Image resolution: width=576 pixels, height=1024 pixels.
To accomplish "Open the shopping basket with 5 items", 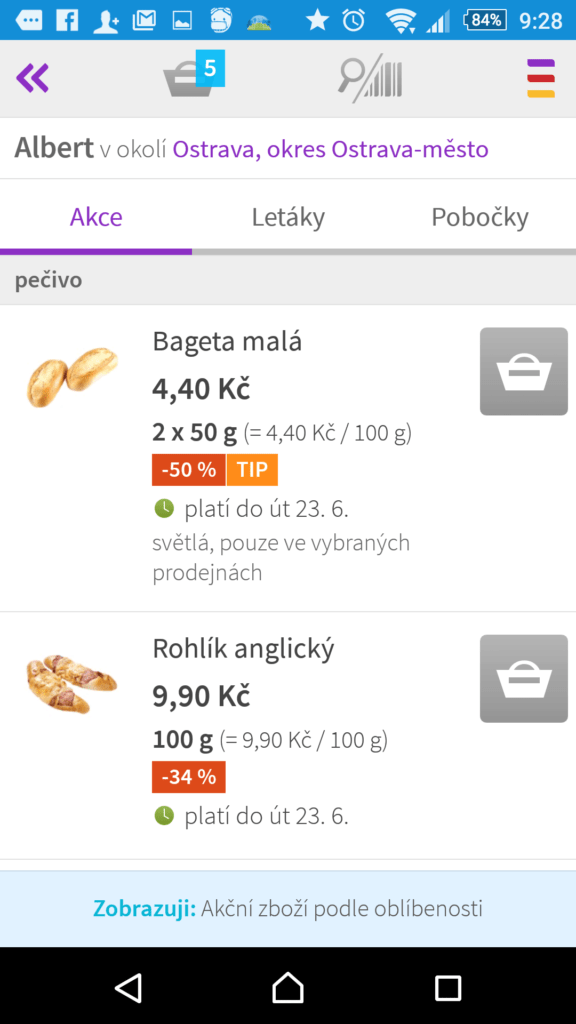I will 193,75.
